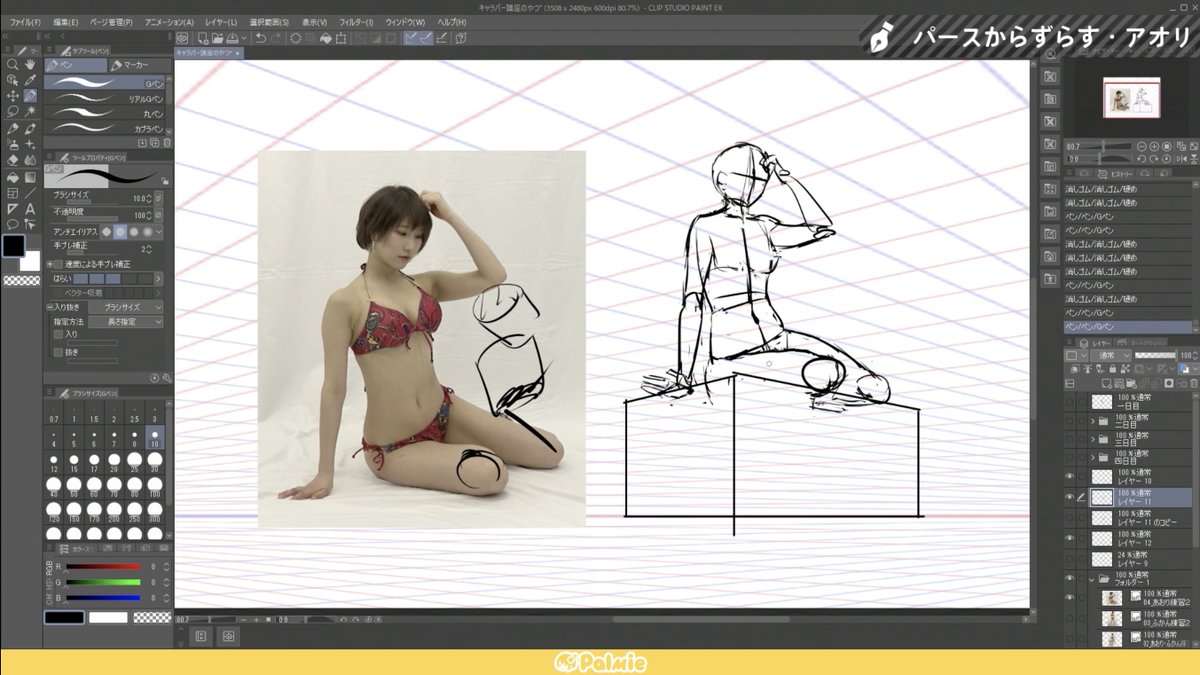Switch to the マーカー sub tool group
This screenshot has width=1200, height=675.
139,64
